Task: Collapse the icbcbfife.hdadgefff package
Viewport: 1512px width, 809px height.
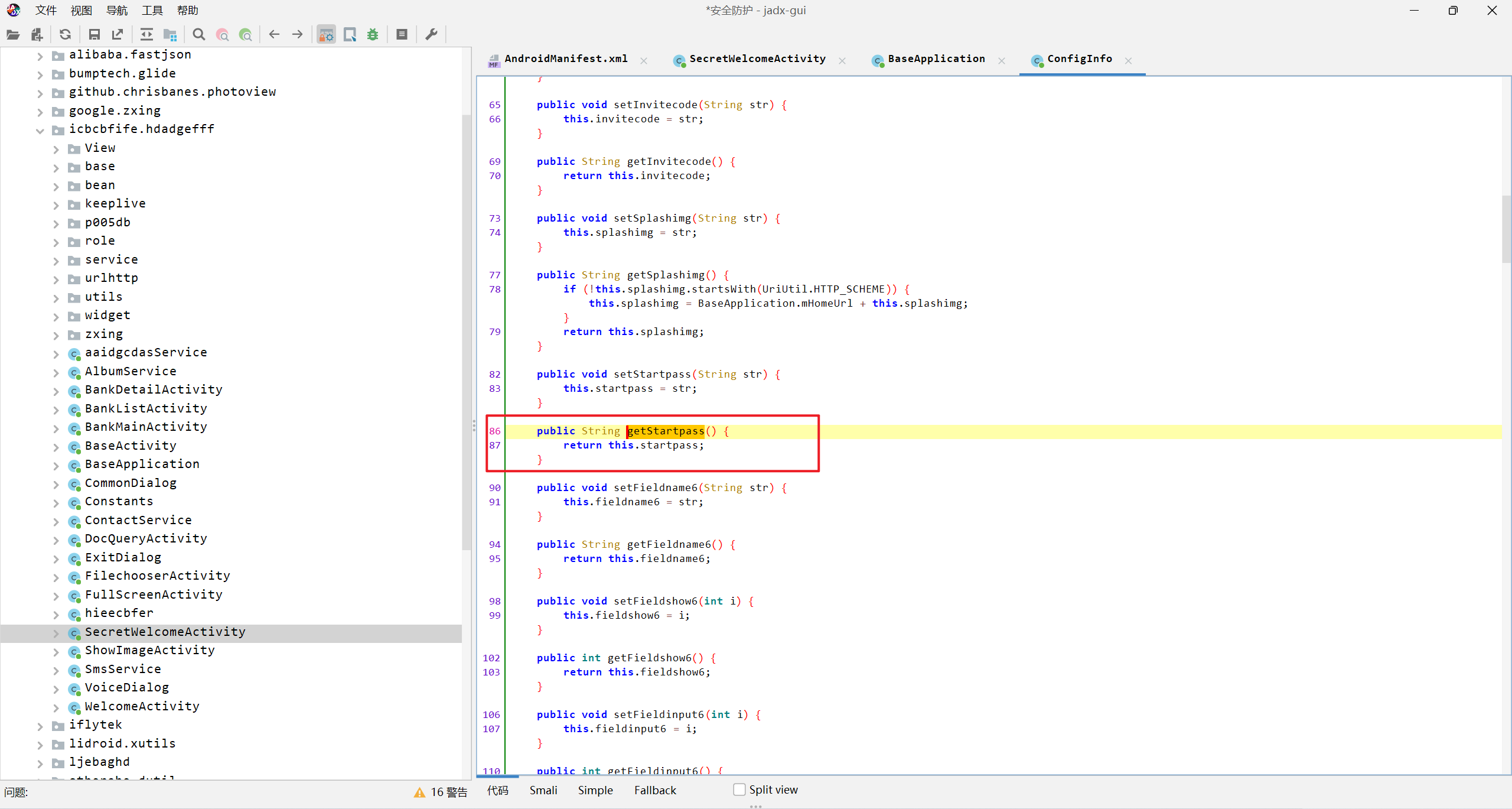Action: point(40,130)
